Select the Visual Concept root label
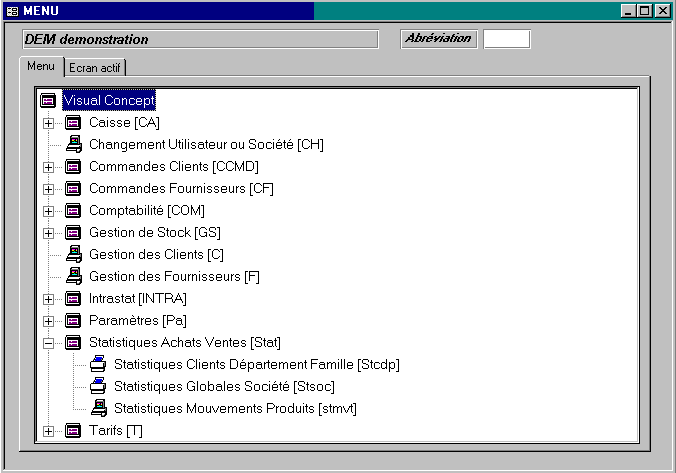Image resolution: width=676 pixels, height=473 pixels. tap(109, 100)
